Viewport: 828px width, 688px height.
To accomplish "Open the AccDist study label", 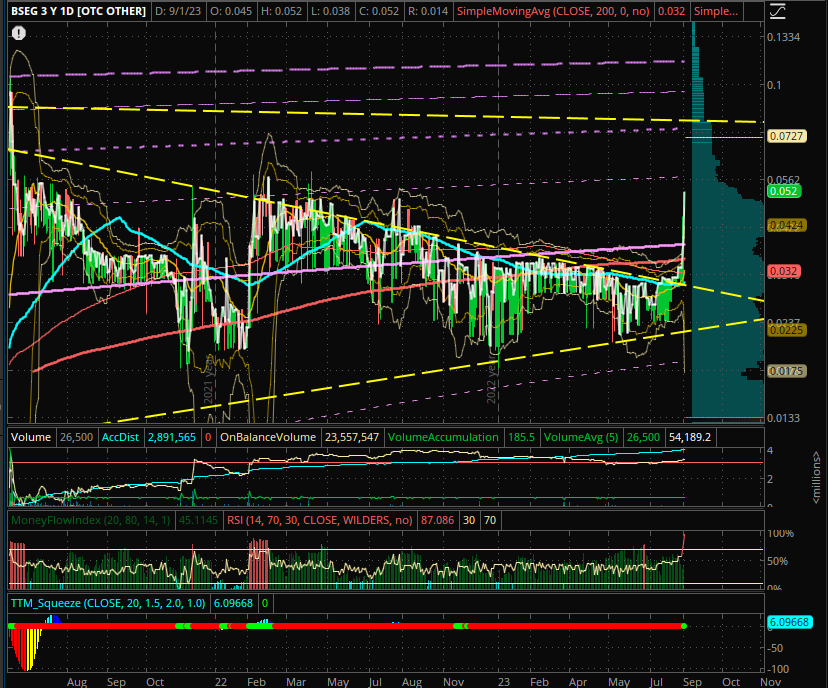I will 120,437.
